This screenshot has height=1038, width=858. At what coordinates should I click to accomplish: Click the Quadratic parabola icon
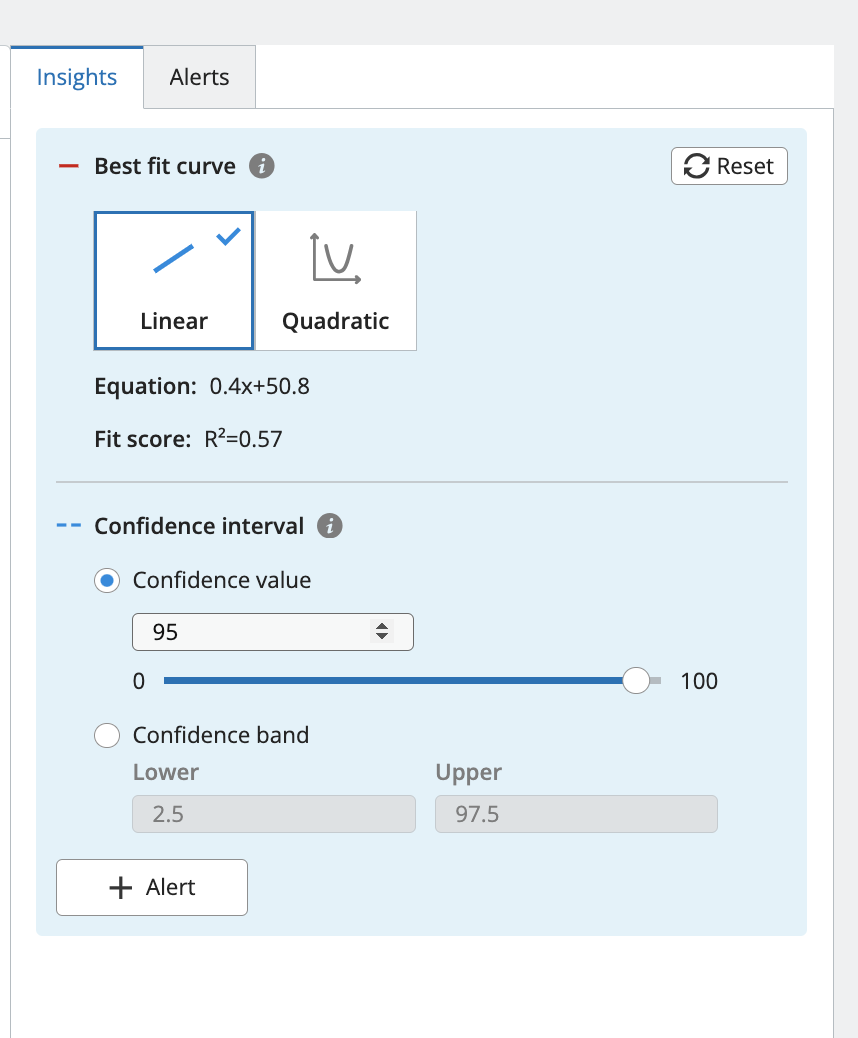click(x=335, y=259)
